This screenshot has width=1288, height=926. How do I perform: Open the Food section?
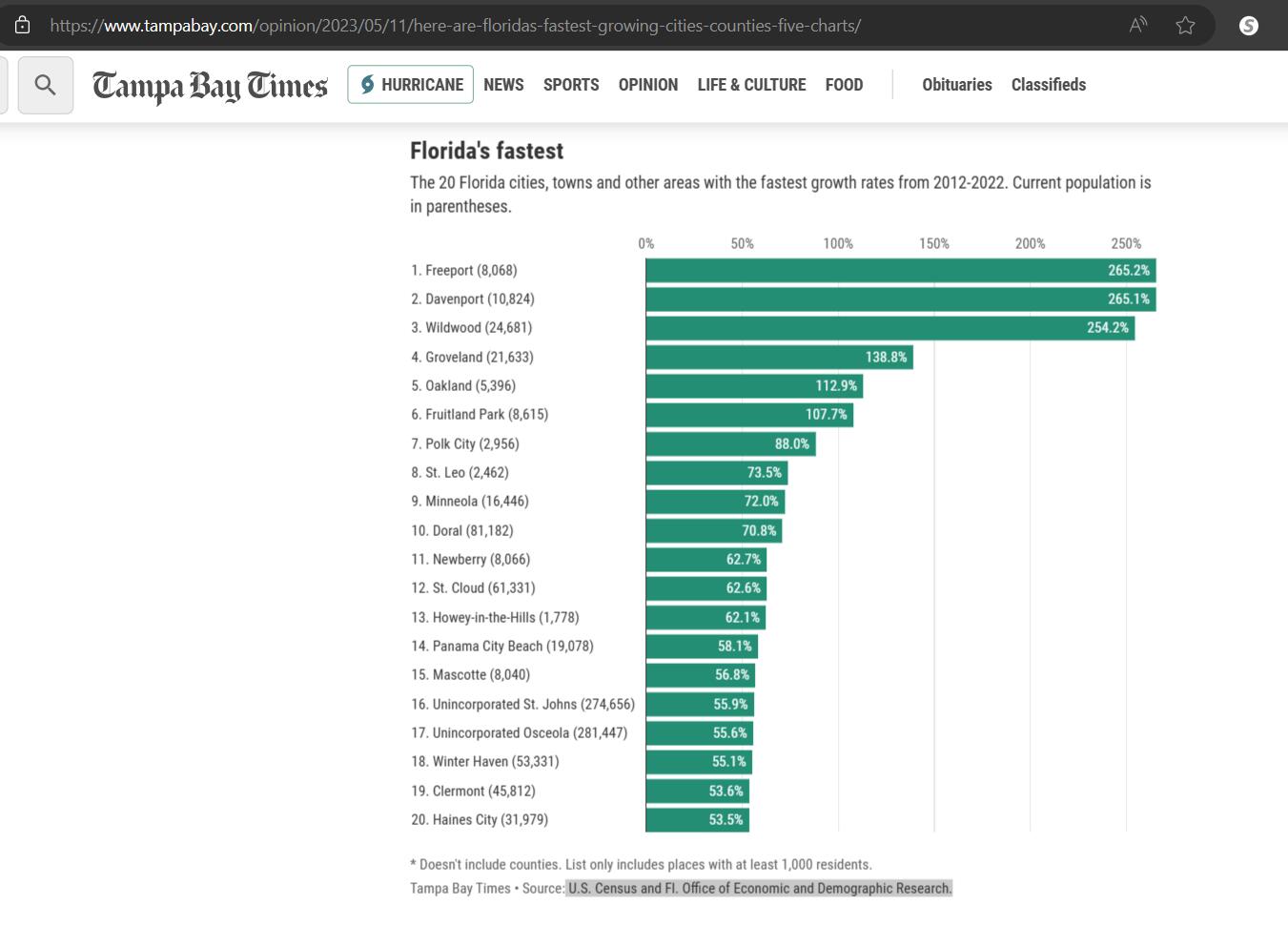pyautogui.click(x=844, y=85)
